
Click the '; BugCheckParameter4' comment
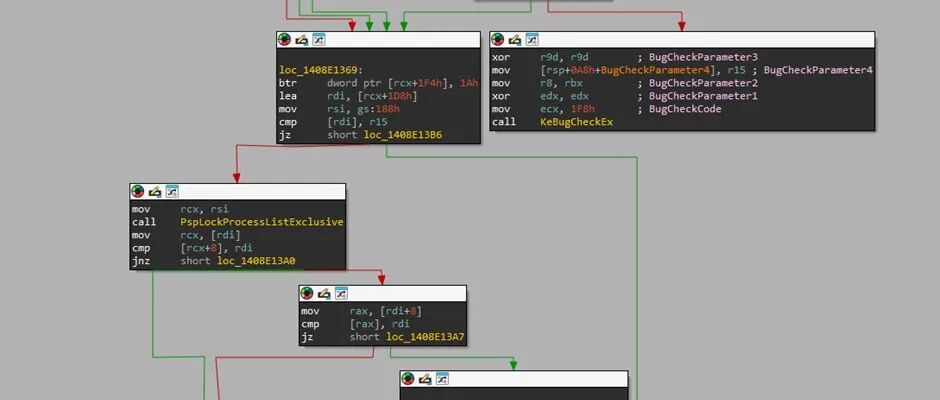[812, 70]
